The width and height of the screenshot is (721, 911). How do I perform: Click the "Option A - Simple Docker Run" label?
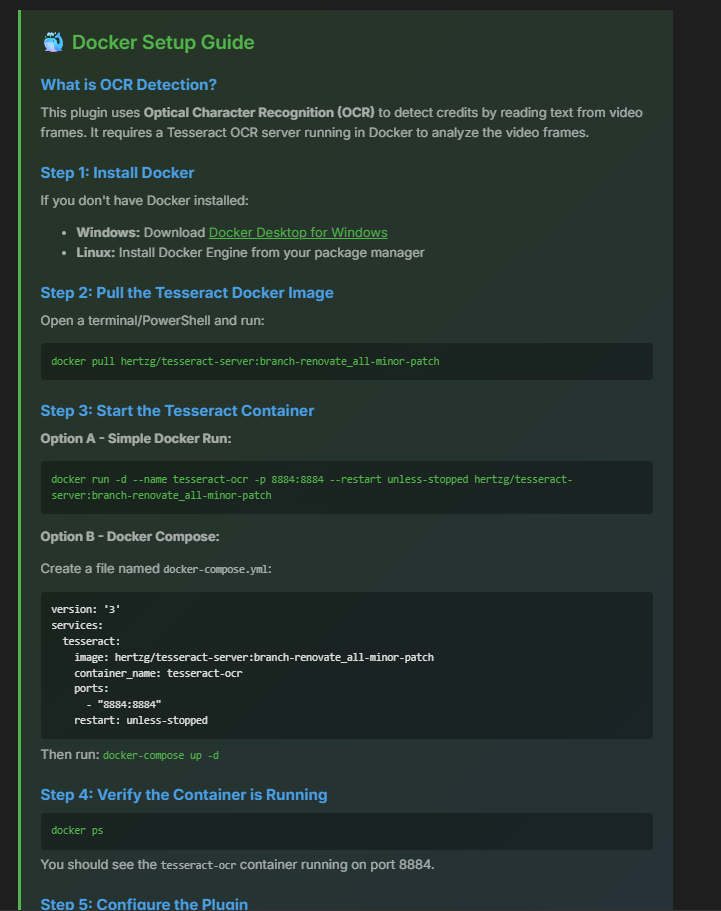pyautogui.click(x=134, y=439)
